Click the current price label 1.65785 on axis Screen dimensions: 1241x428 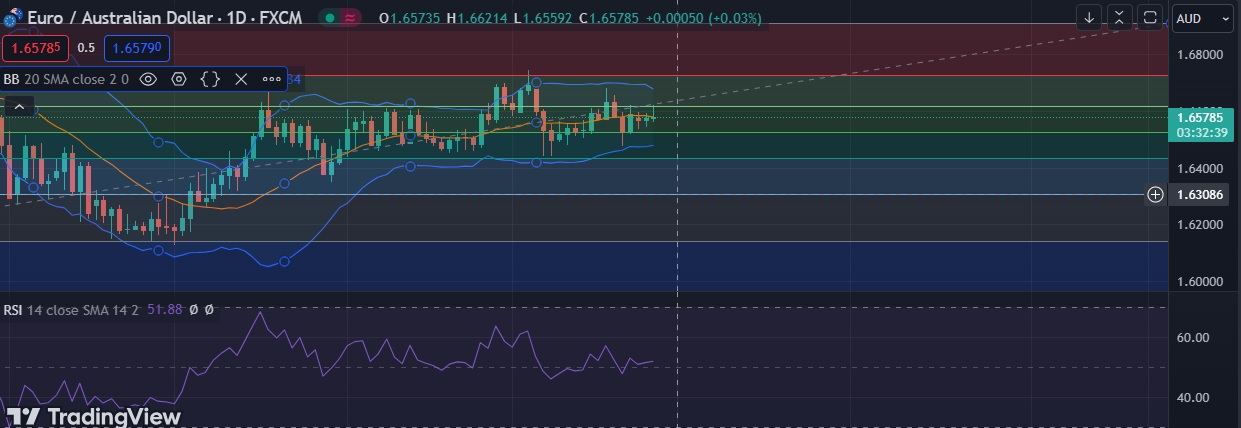[1201, 117]
